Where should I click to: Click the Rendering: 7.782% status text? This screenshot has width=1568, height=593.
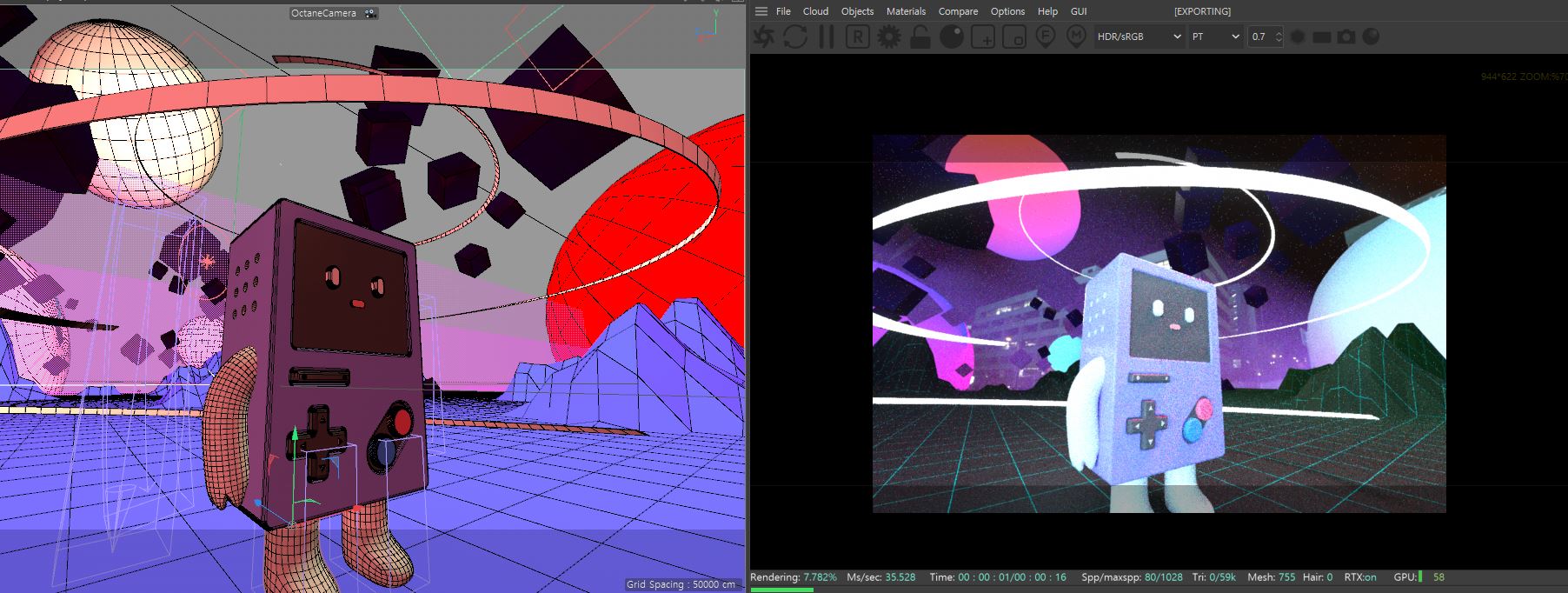[x=793, y=577]
